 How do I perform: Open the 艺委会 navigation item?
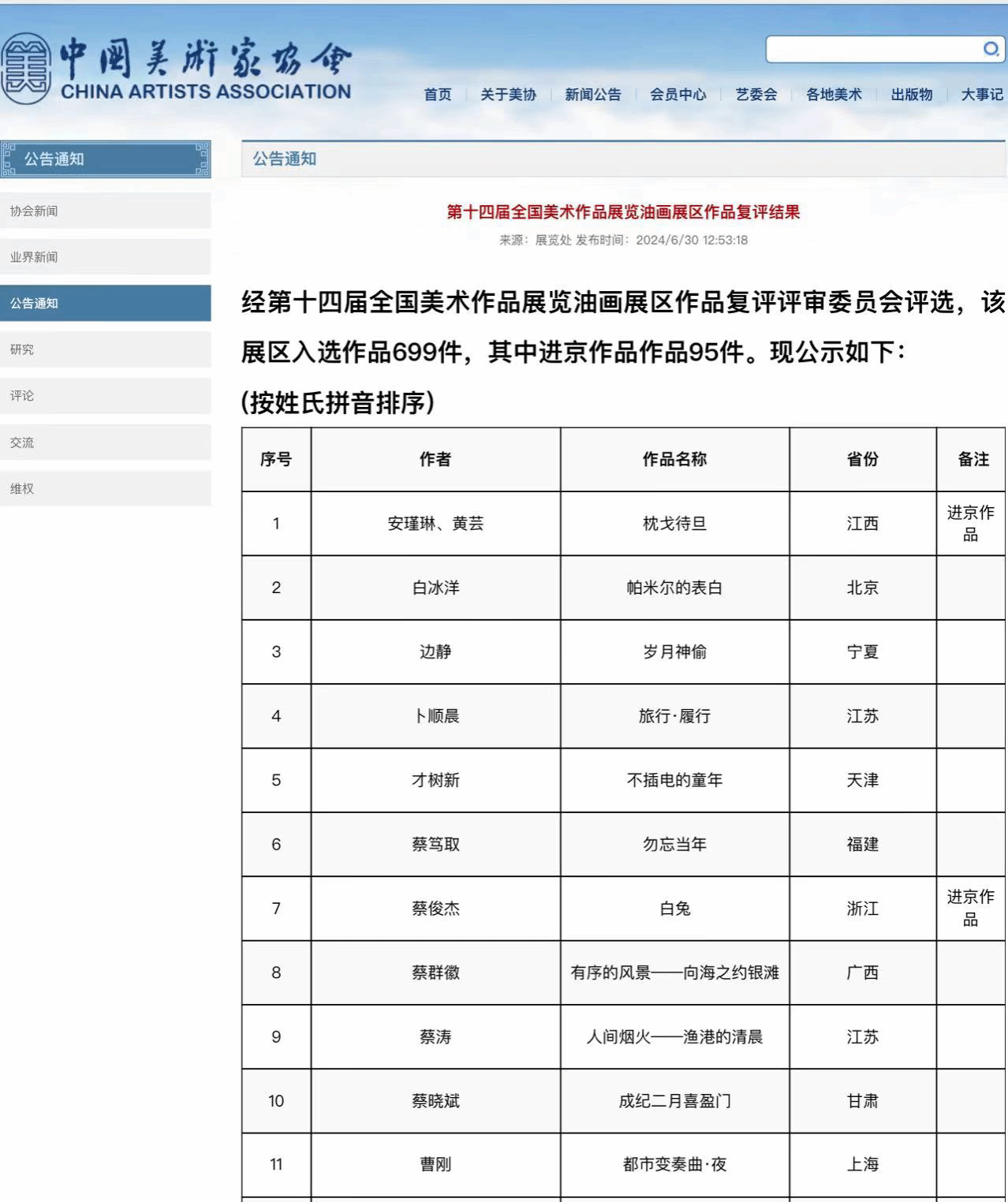tap(756, 95)
